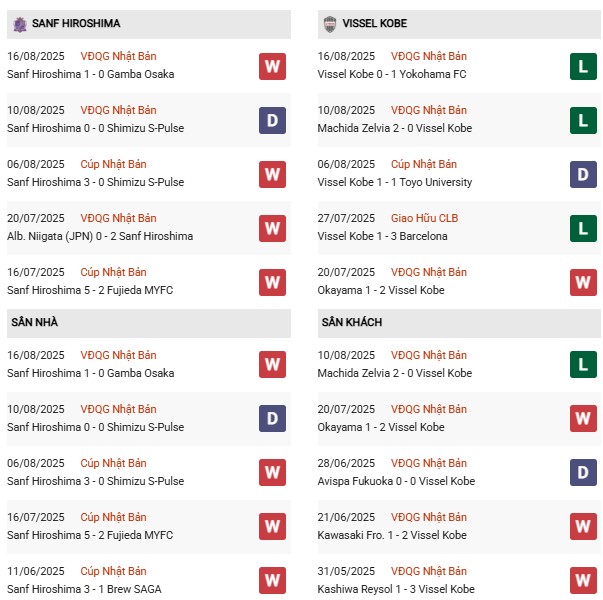
Task: Click the Sanf Hiroshima club logo
Action: pos(18,24)
